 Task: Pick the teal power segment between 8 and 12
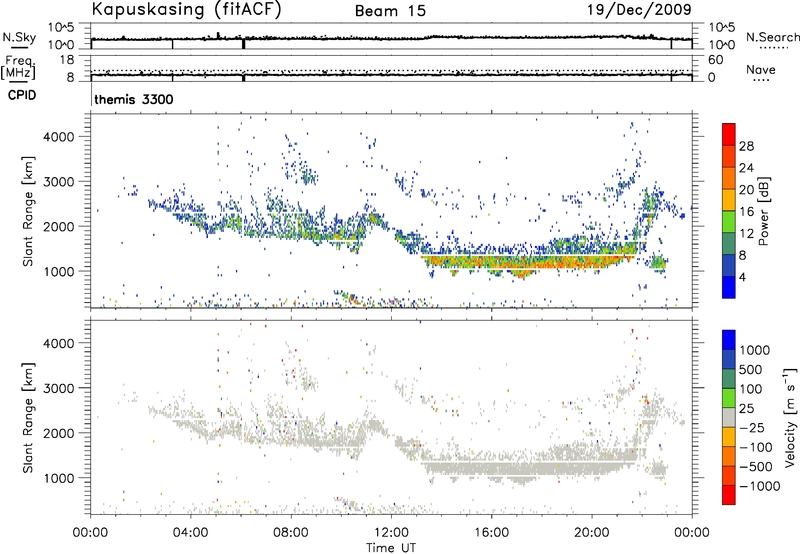[729, 244]
